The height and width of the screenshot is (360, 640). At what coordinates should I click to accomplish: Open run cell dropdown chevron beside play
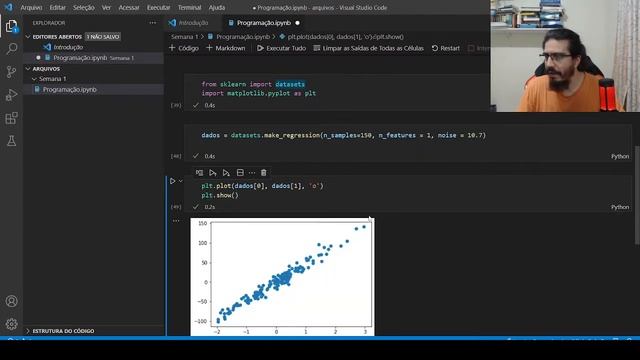click(x=180, y=181)
